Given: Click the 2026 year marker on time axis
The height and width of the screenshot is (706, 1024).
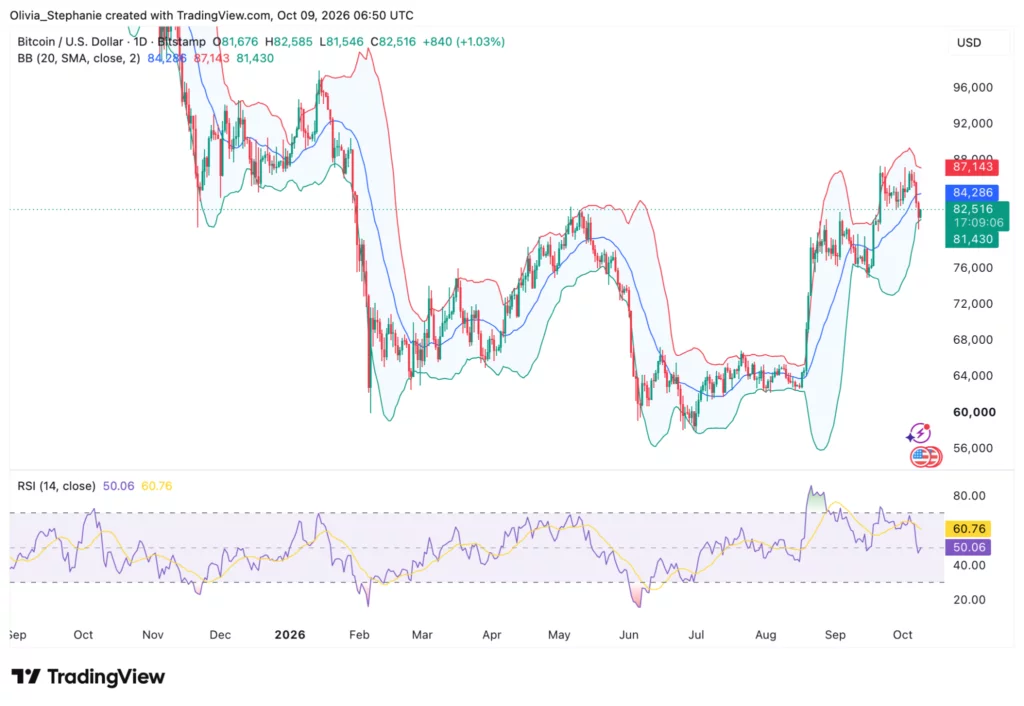Looking at the screenshot, I should click(x=290, y=635).
